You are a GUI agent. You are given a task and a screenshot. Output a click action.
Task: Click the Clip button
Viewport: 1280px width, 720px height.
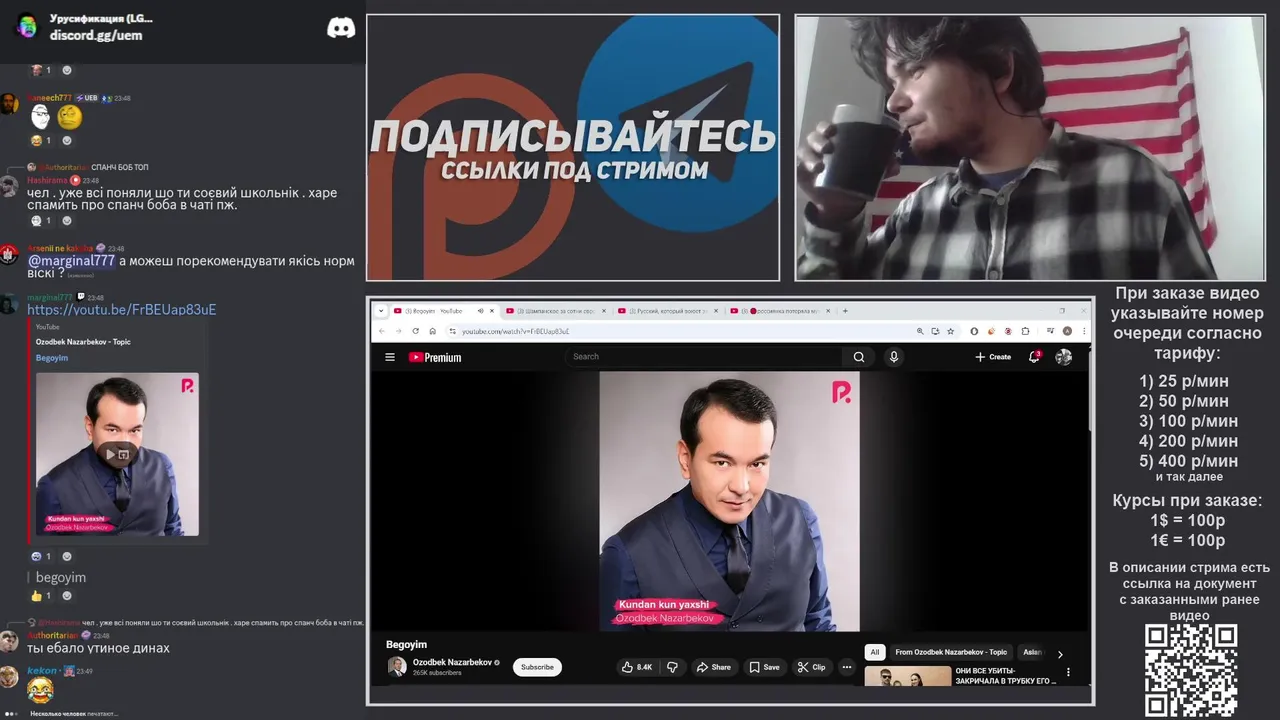click(x=811, y=667)
